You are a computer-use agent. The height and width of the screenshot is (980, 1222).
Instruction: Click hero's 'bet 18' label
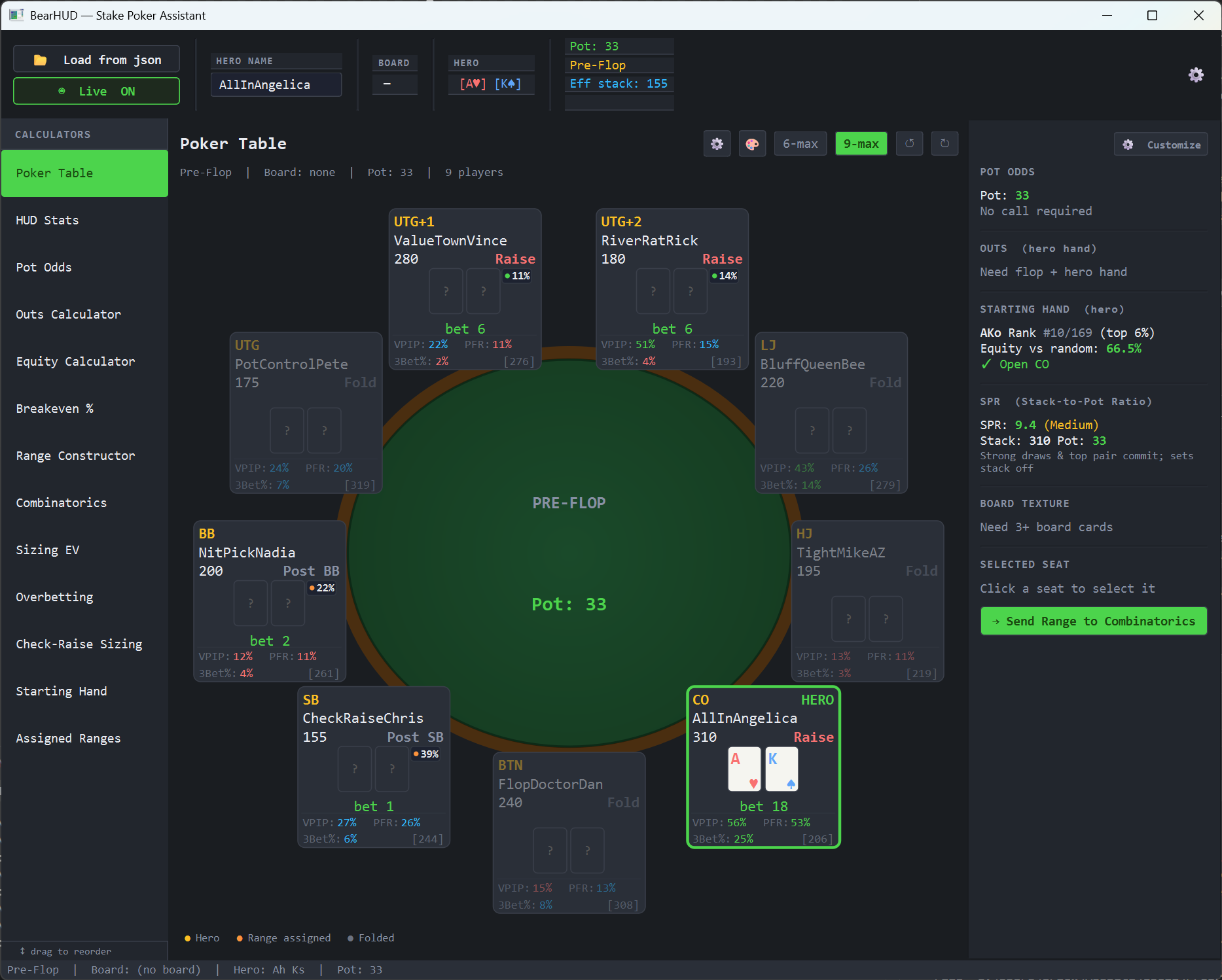(x=764, y=807)
